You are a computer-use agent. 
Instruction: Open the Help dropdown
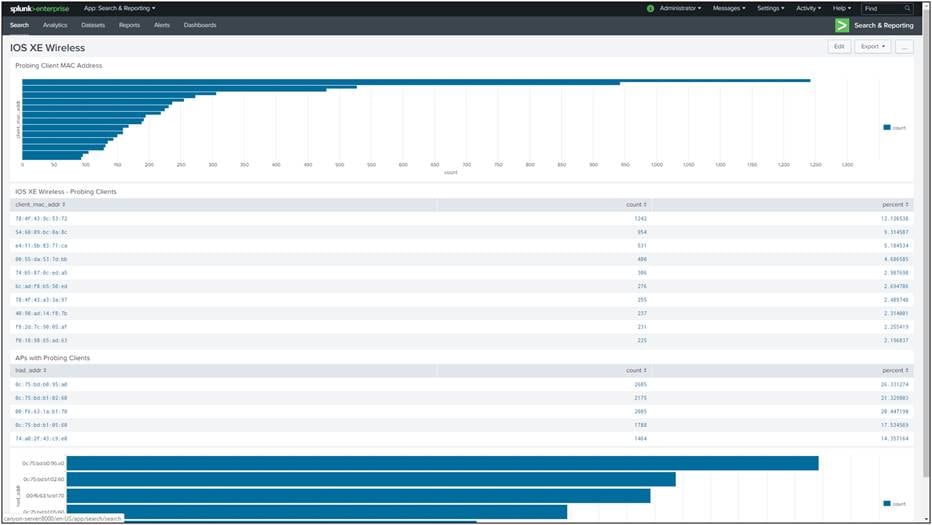point(842,8)
